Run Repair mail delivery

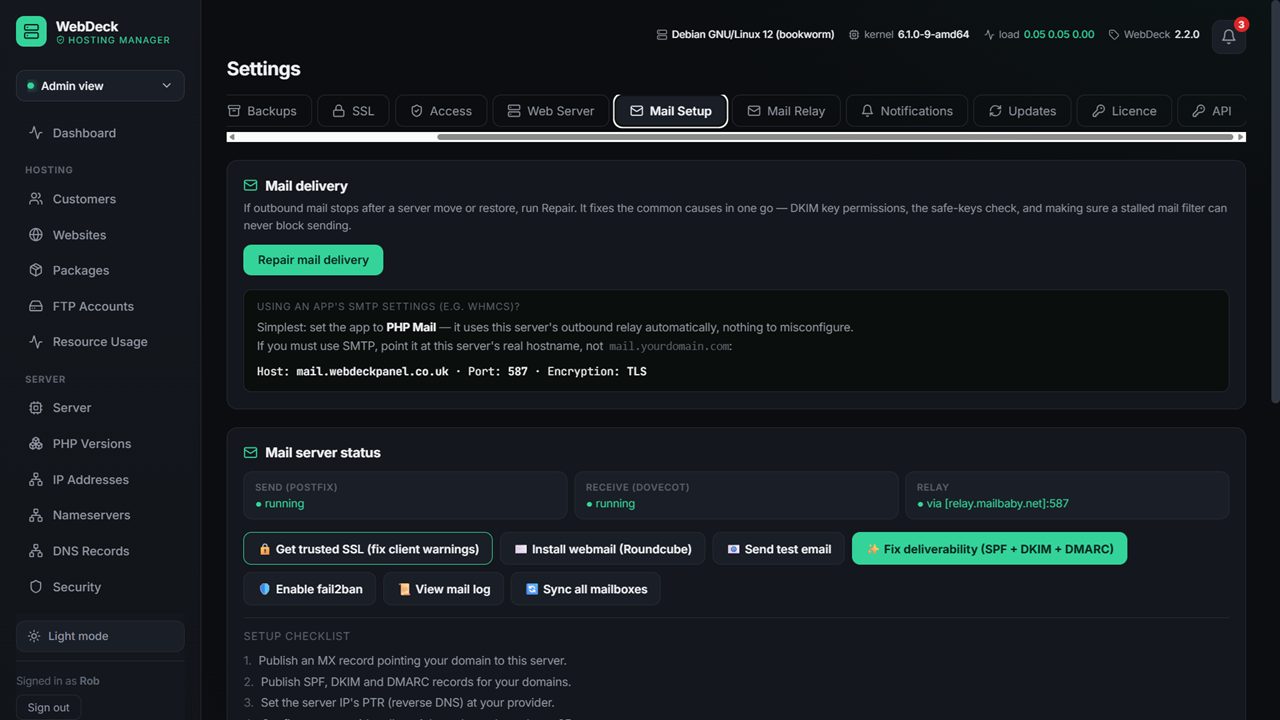point(313,260)
